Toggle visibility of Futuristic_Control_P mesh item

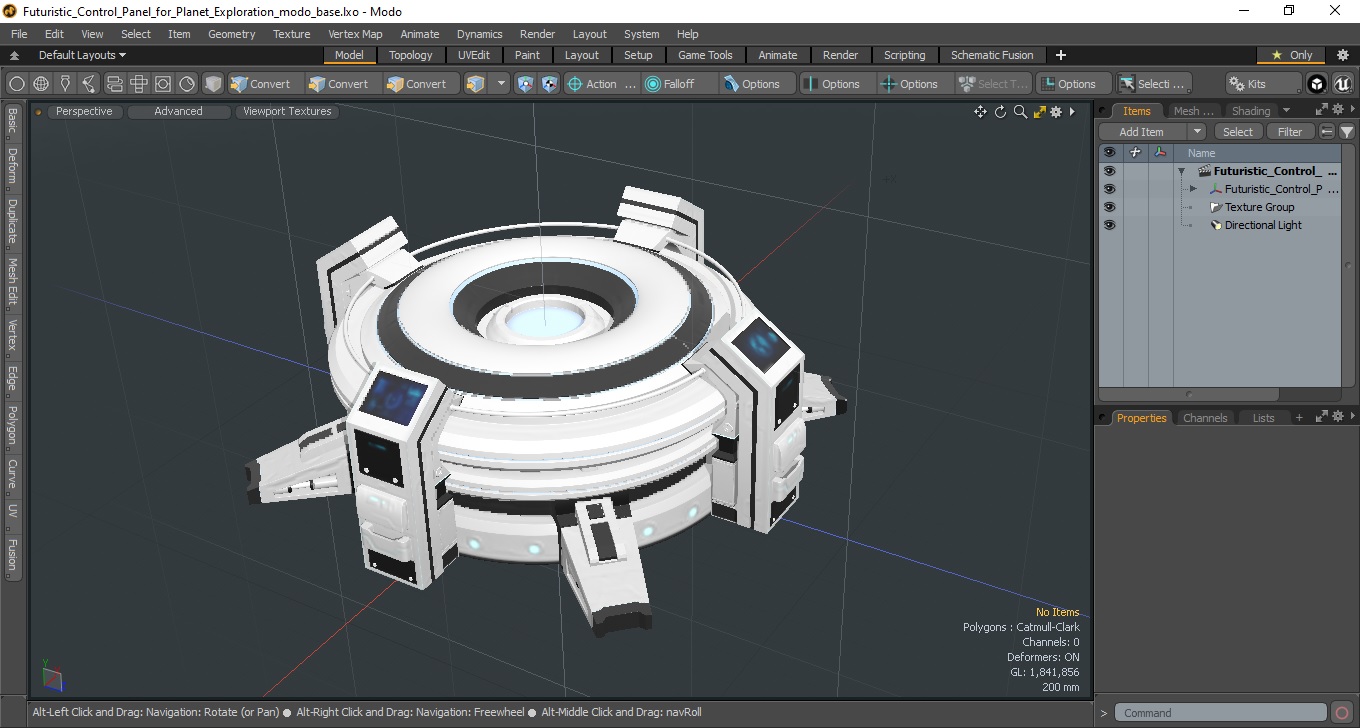pos(1109,189)
